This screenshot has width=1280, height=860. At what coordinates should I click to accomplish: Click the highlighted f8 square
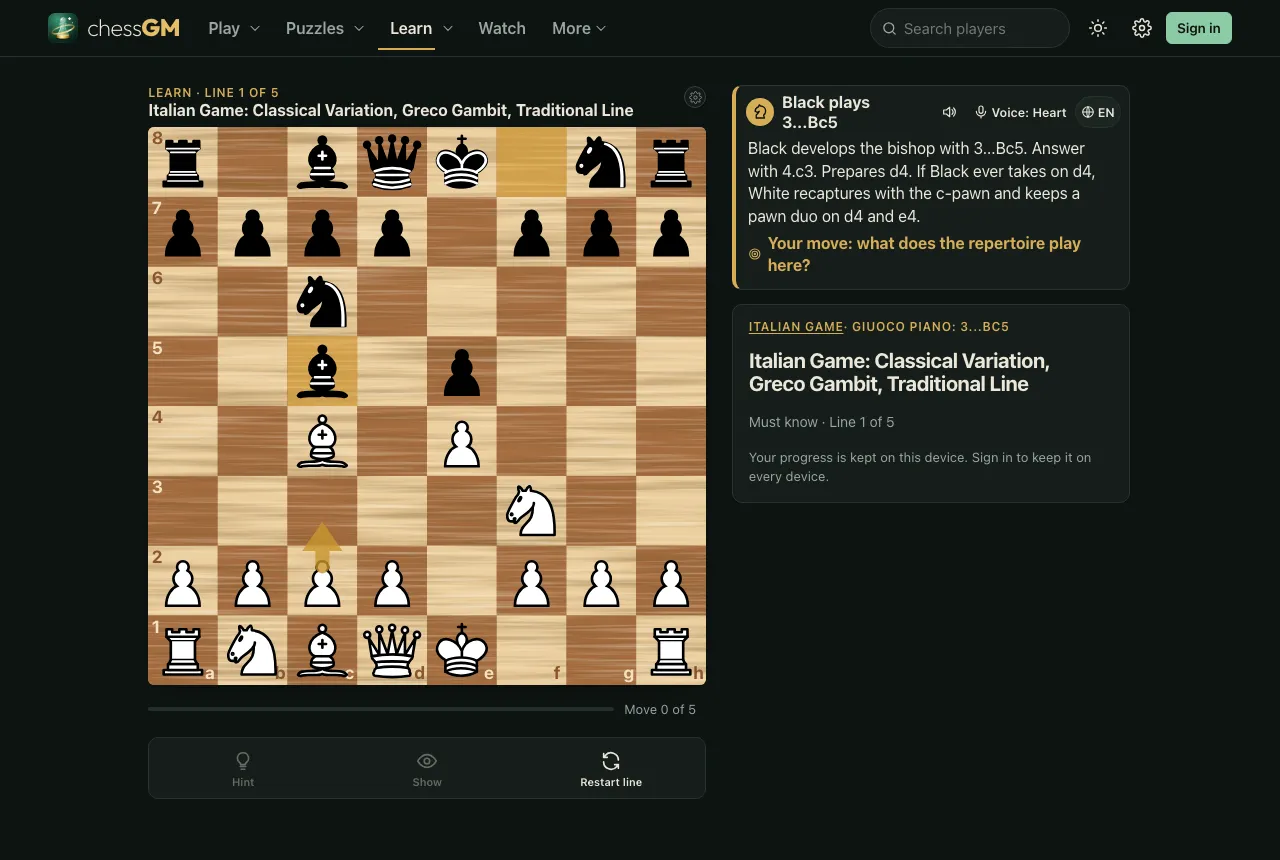(x=531, y=162)
